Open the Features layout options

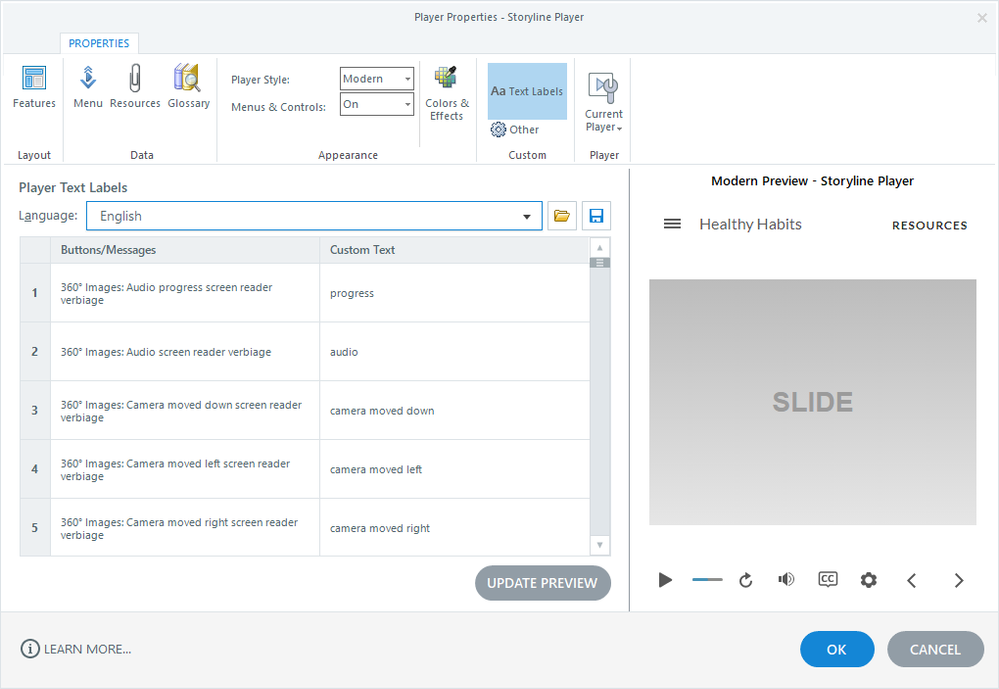pyautogui.click(x=34, y=87)
